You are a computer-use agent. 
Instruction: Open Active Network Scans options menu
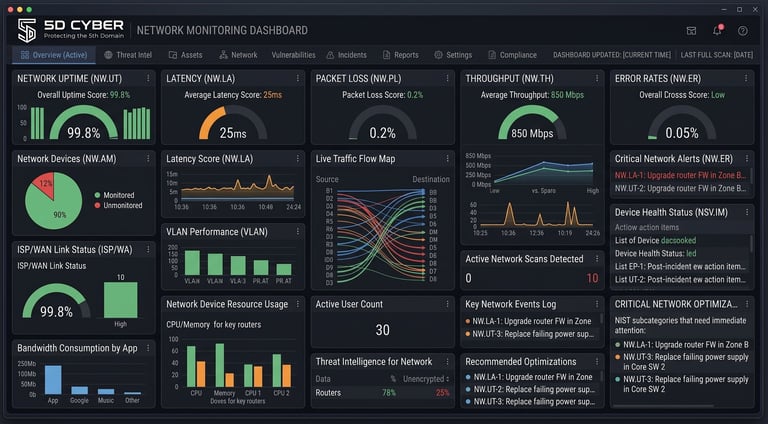point(597,259)
